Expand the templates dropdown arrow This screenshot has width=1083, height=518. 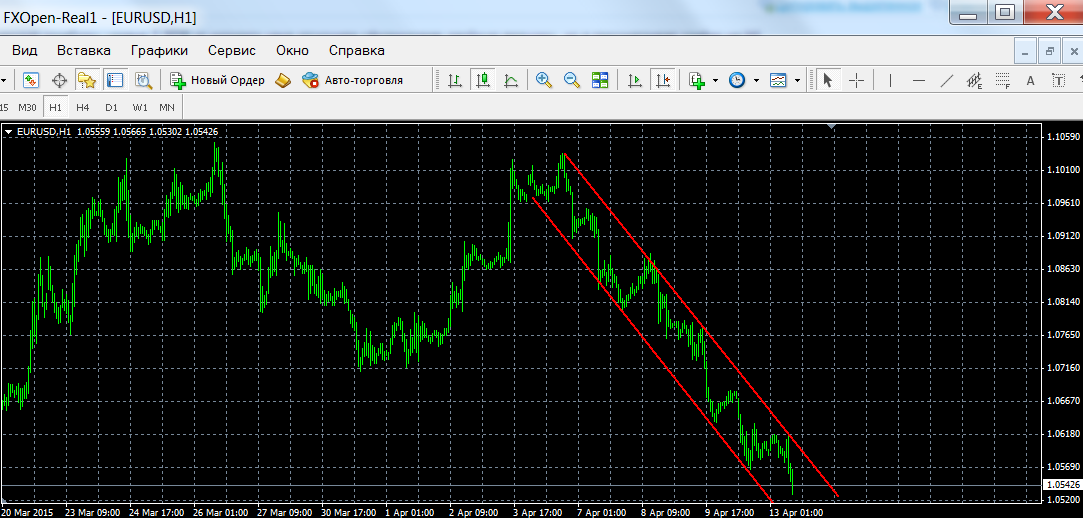click(797, 80)
